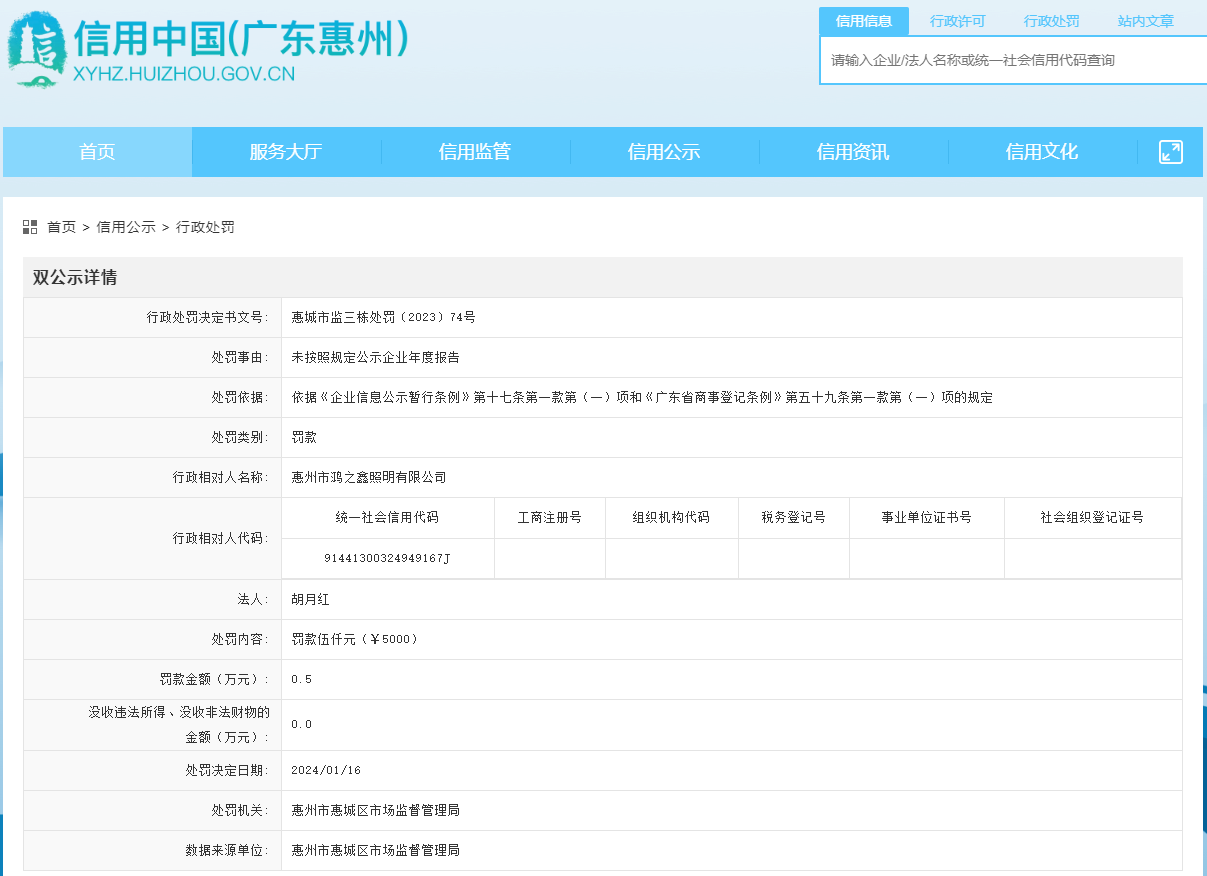Click the 处罚依据 row label
Viewport: 1207px width, 876px height.
[x=240, y=397]
